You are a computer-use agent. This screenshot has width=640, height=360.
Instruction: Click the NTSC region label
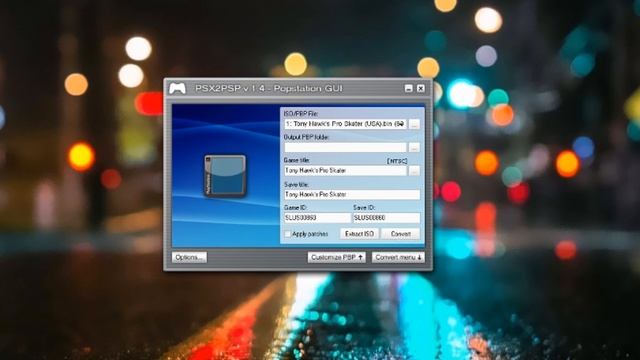(397, 161)
